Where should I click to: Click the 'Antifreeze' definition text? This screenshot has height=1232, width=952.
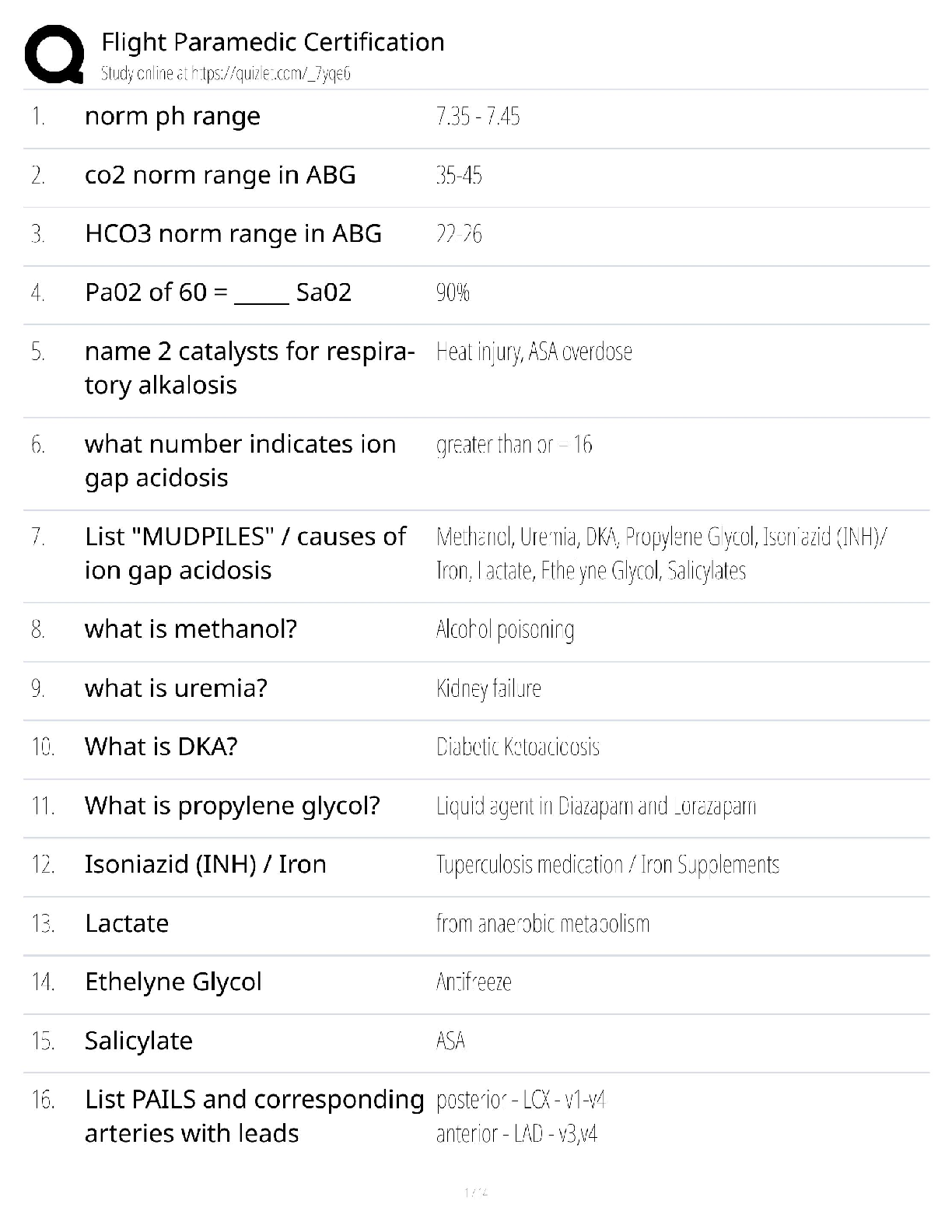click(x=474, y=982)
